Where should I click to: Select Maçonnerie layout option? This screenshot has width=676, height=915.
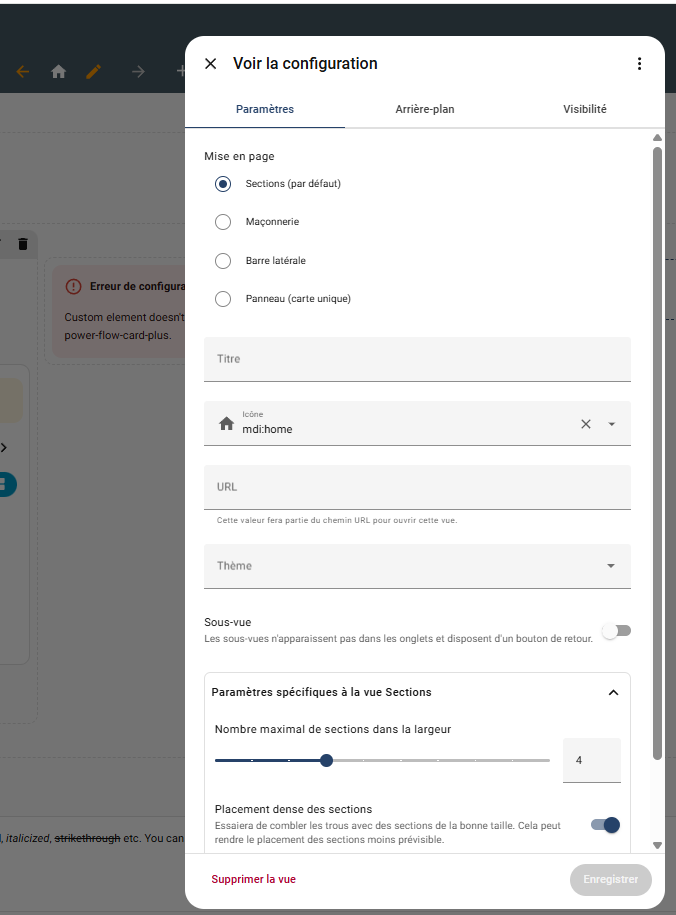click(223, 222)
